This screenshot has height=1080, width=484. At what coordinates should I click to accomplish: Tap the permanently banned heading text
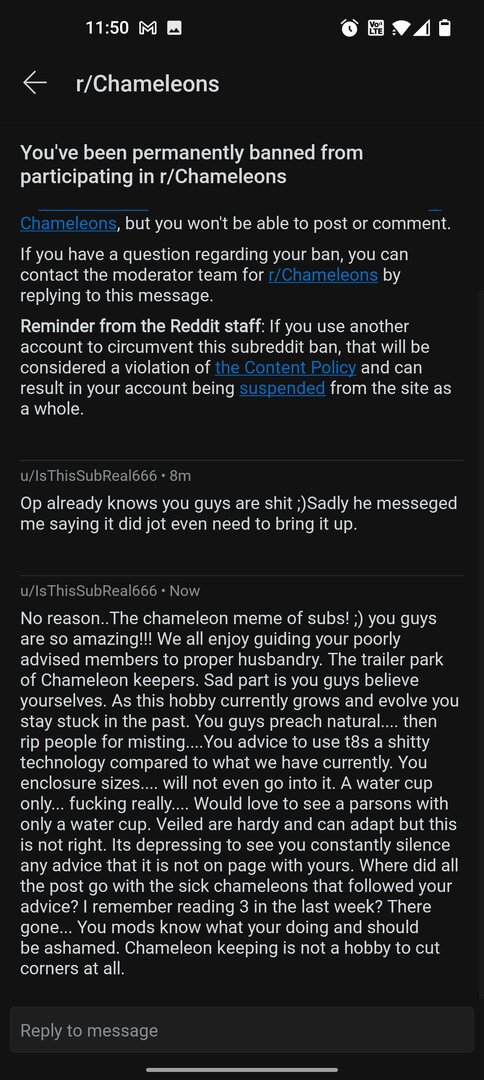(x=191, y=164)
